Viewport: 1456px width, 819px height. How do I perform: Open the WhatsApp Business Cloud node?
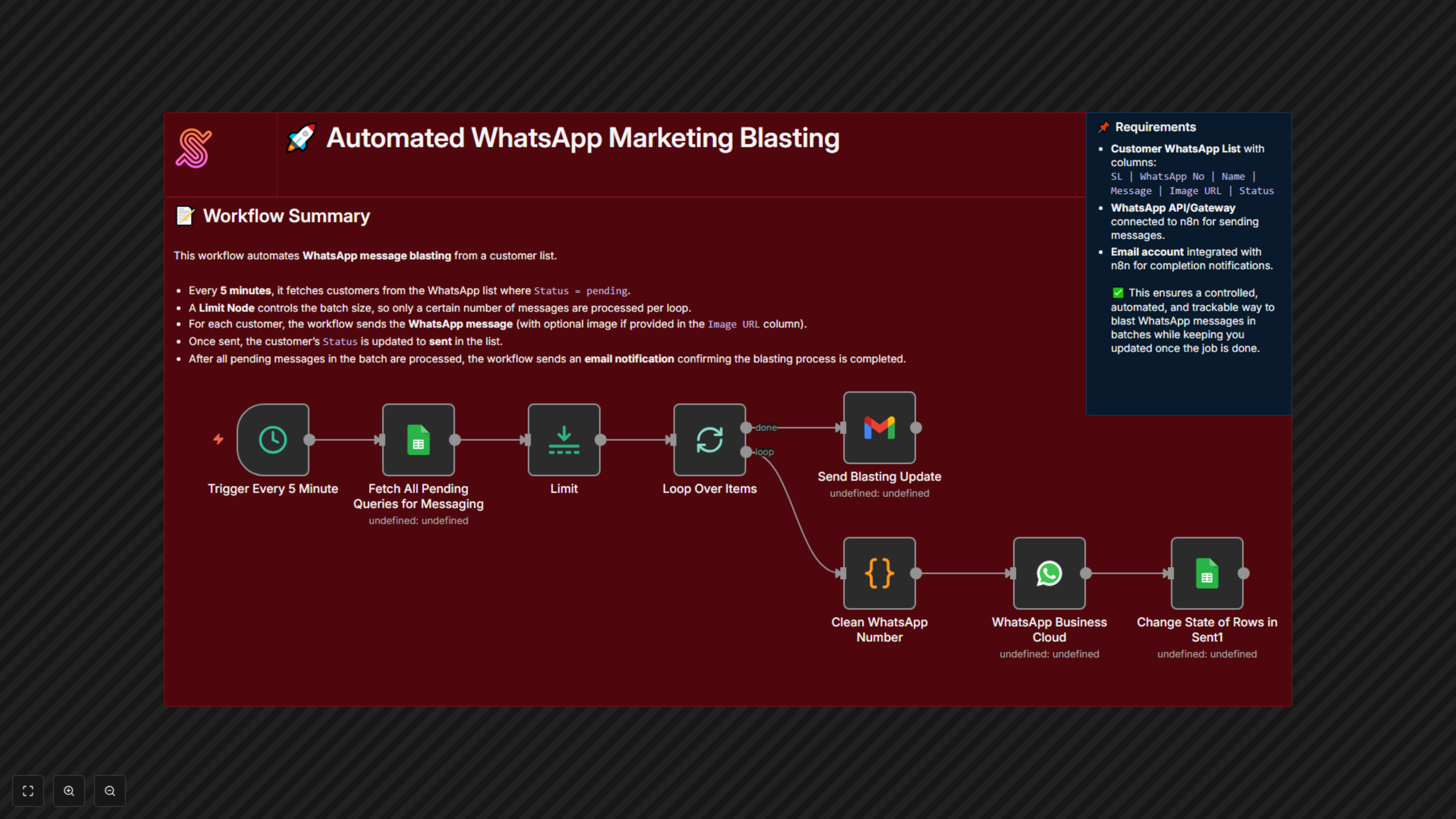click(1049, 573)
